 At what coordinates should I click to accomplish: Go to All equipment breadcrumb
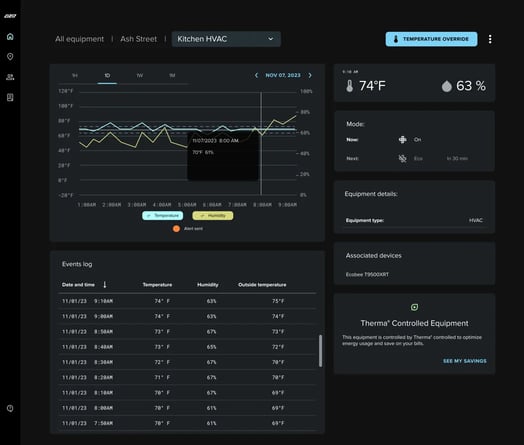pyautogui.click(x=80, y=39)
